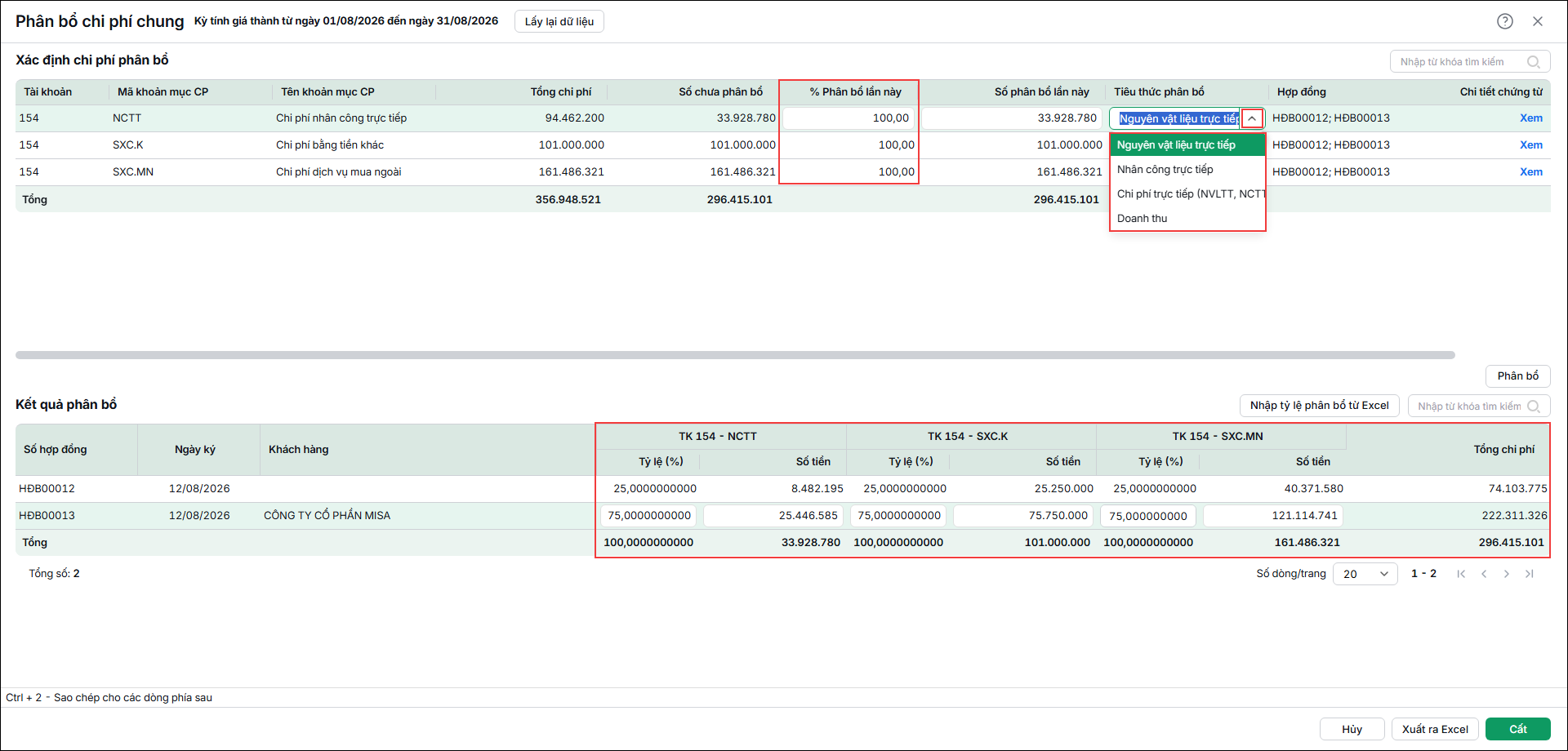Go to previous page arrow icon
This screenshot has height=751, width=1568.
click(x=1484, y=574)
